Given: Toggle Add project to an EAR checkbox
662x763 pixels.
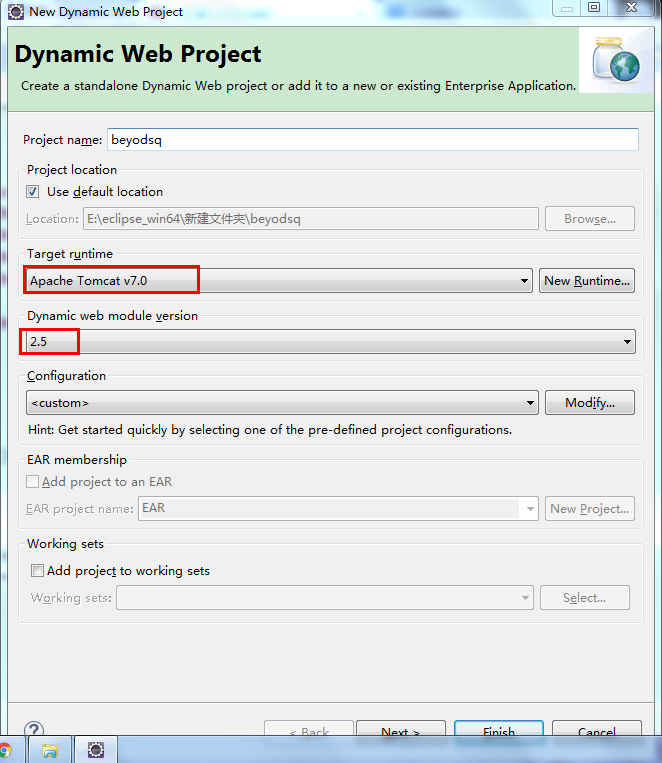Looking at the screenshot, I should pyautogui.click(x=32, y=482).
